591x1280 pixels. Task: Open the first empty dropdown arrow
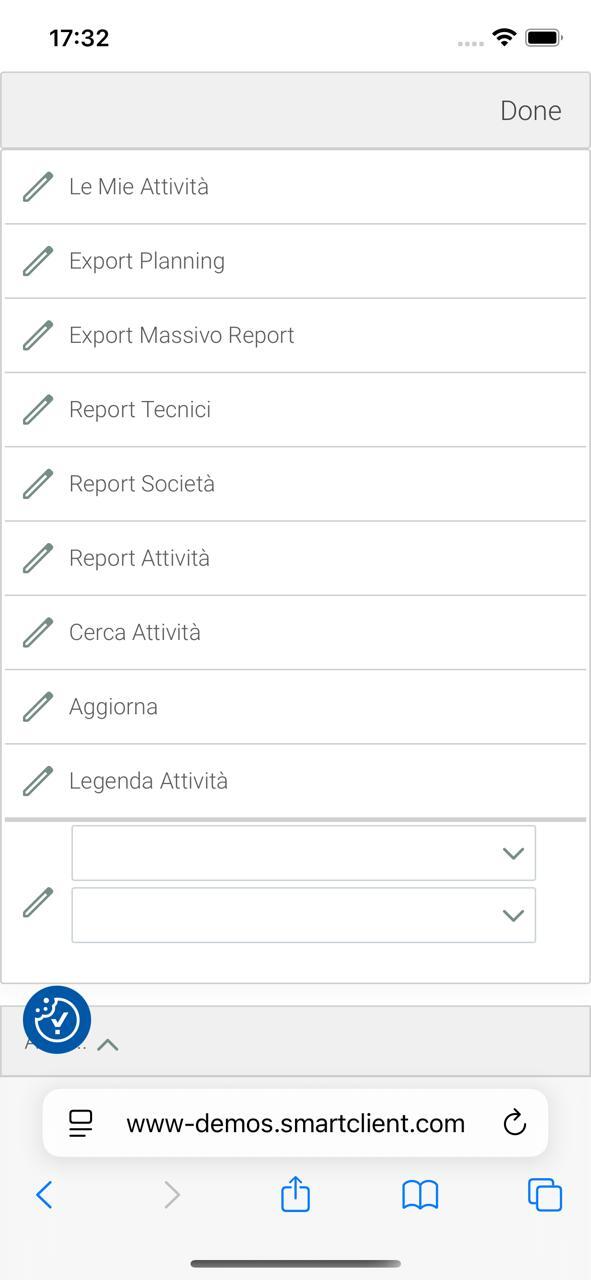(x=513, y=853)
